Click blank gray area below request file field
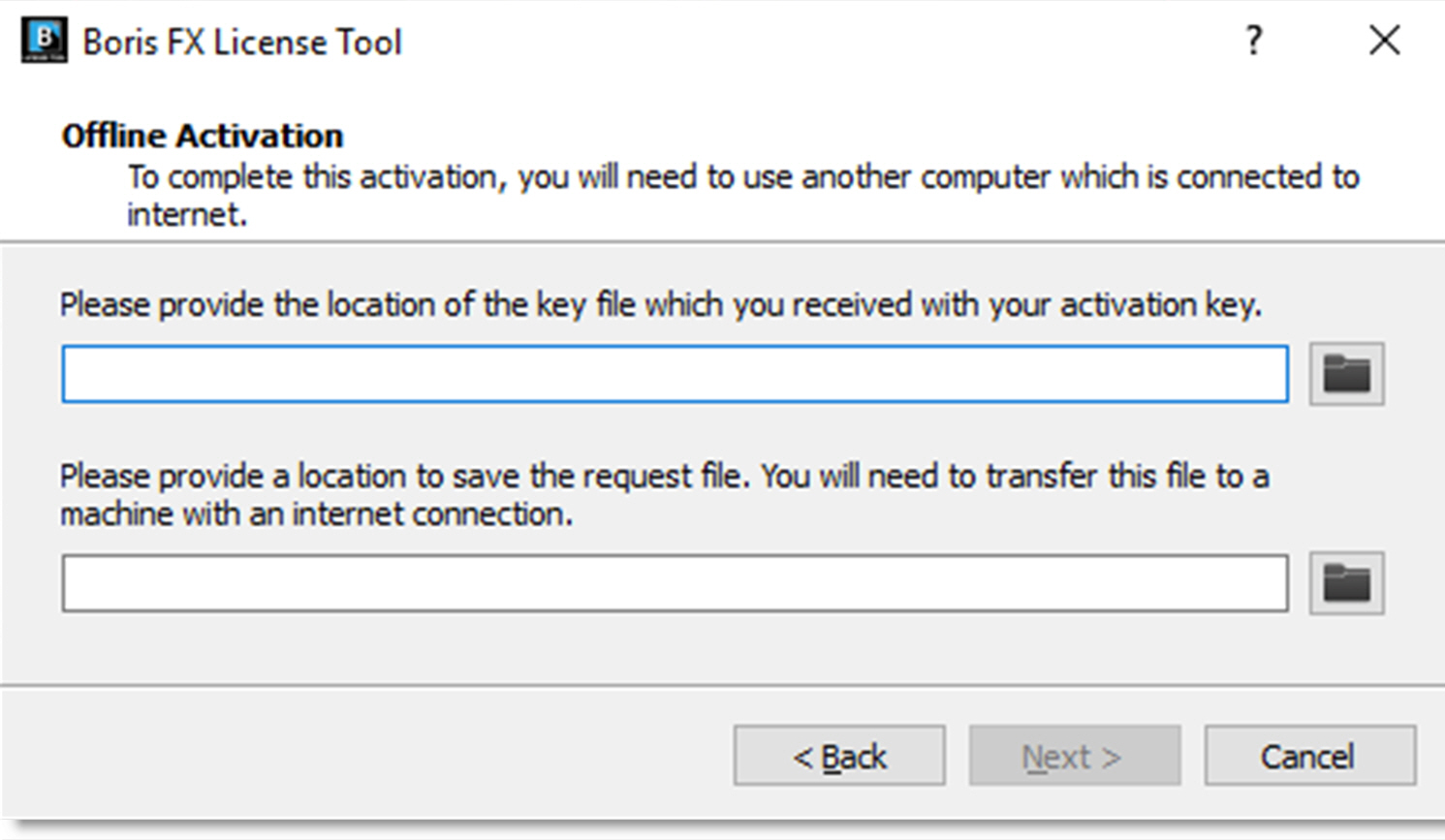This screenshot has width=1445, height=840. click(675, 649)
